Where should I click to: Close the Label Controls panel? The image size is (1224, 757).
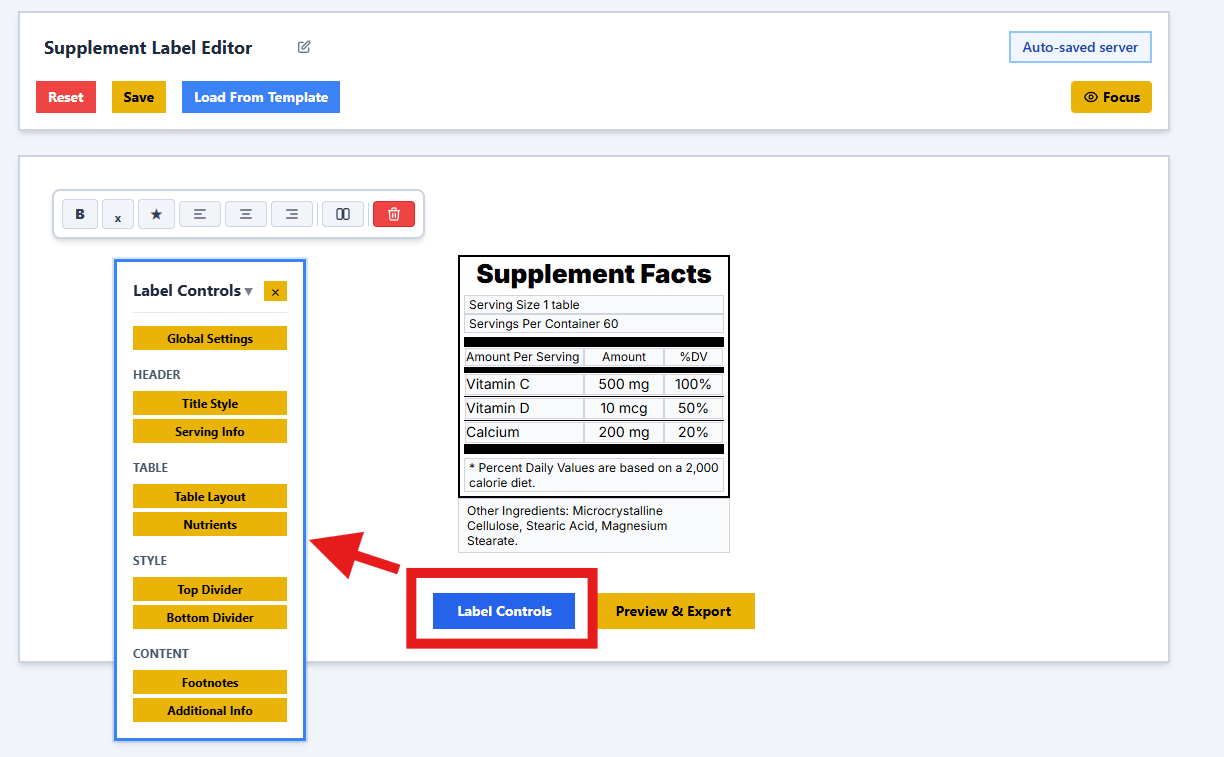pos(275,291)
